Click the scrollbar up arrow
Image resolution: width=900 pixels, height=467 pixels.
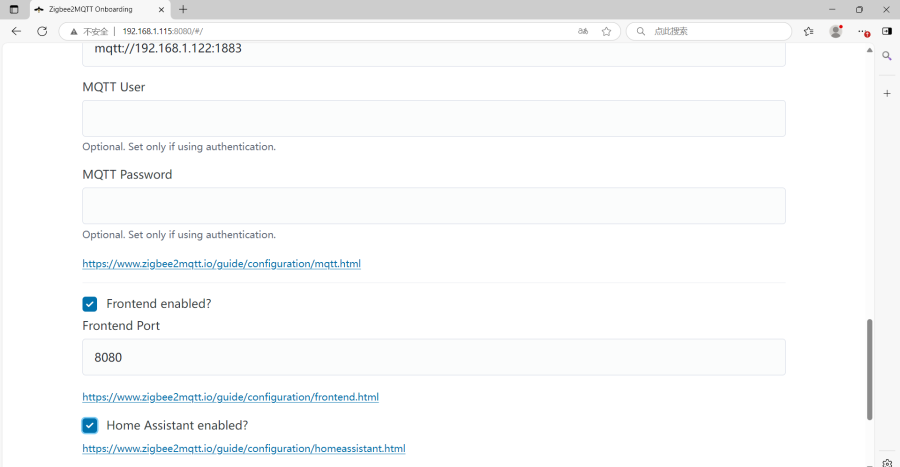click(869, 50)
